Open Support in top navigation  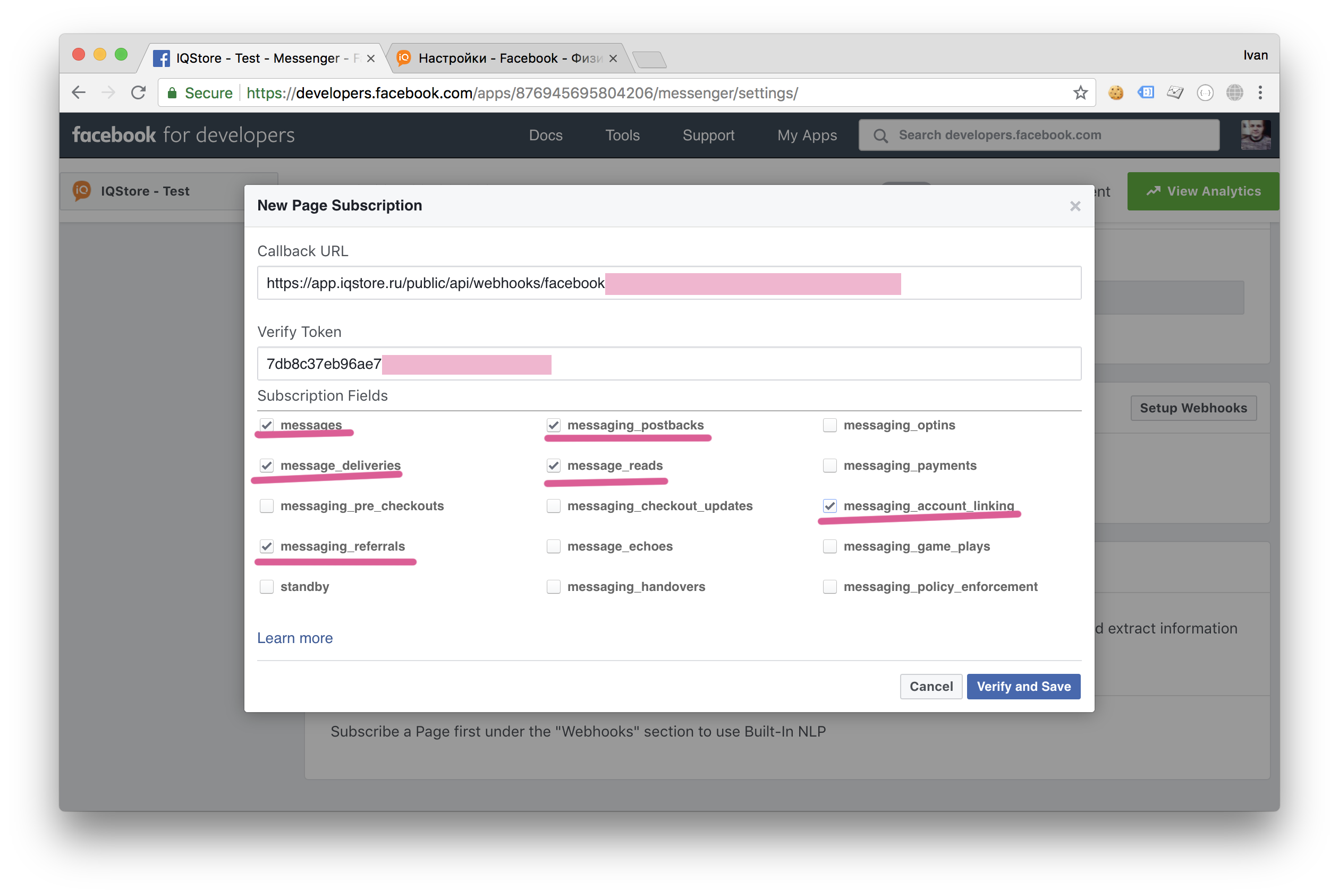(708, 136)
